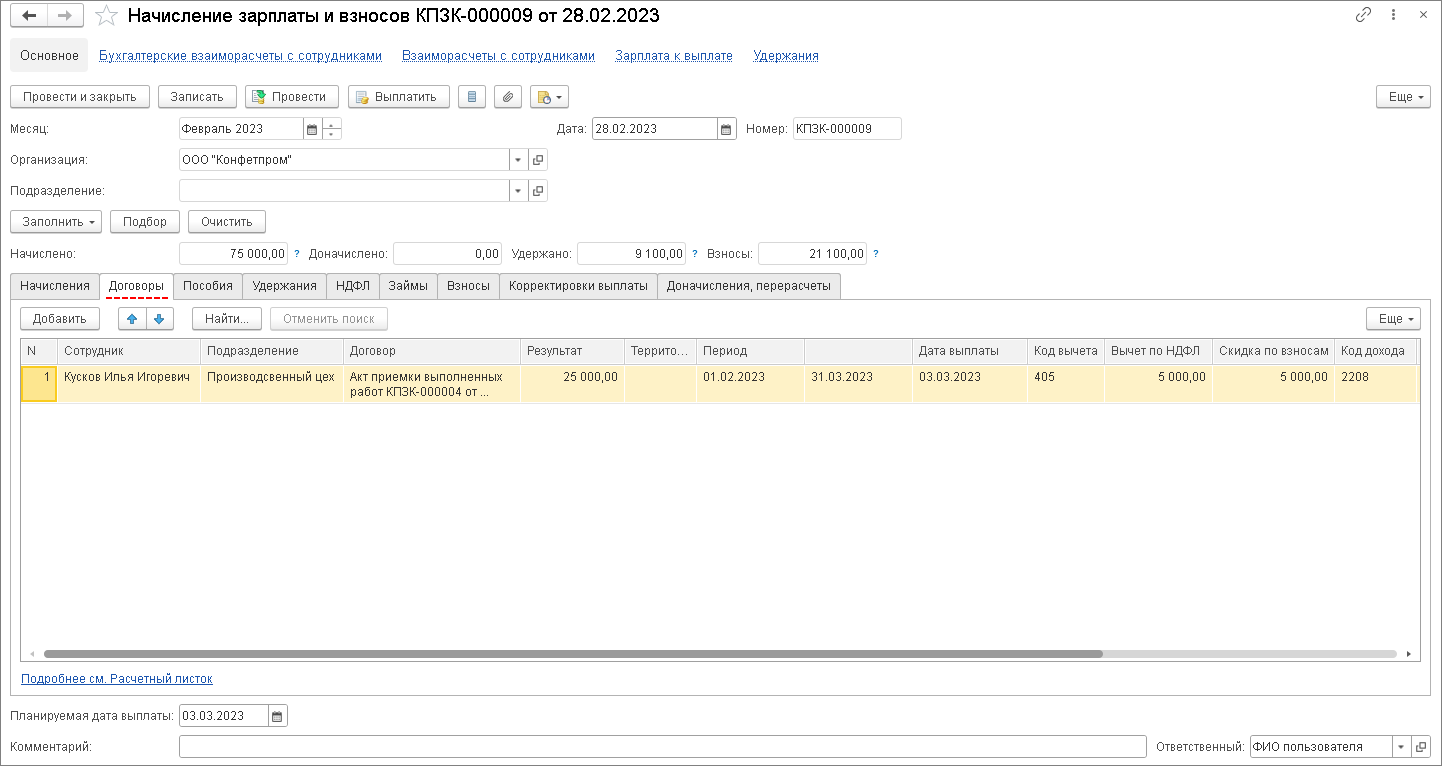
Task: Open the top Еще menu
Action: 1403,97
